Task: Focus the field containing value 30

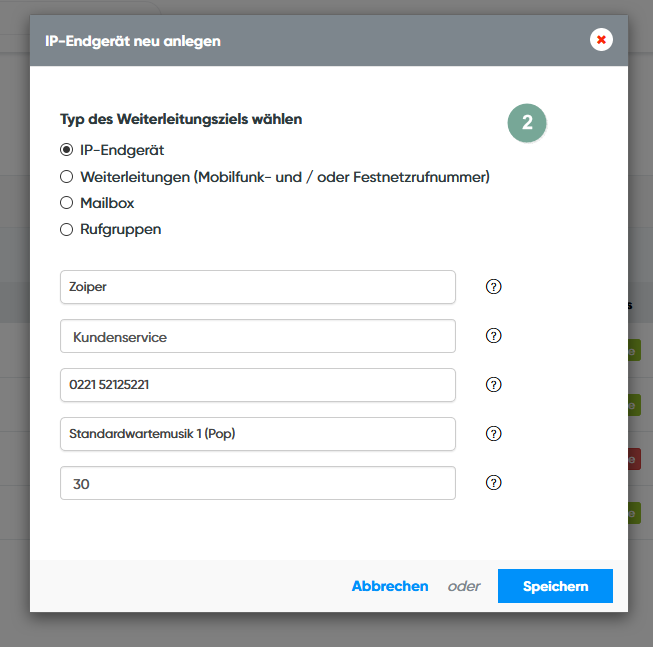Action: tap(257, 483)
